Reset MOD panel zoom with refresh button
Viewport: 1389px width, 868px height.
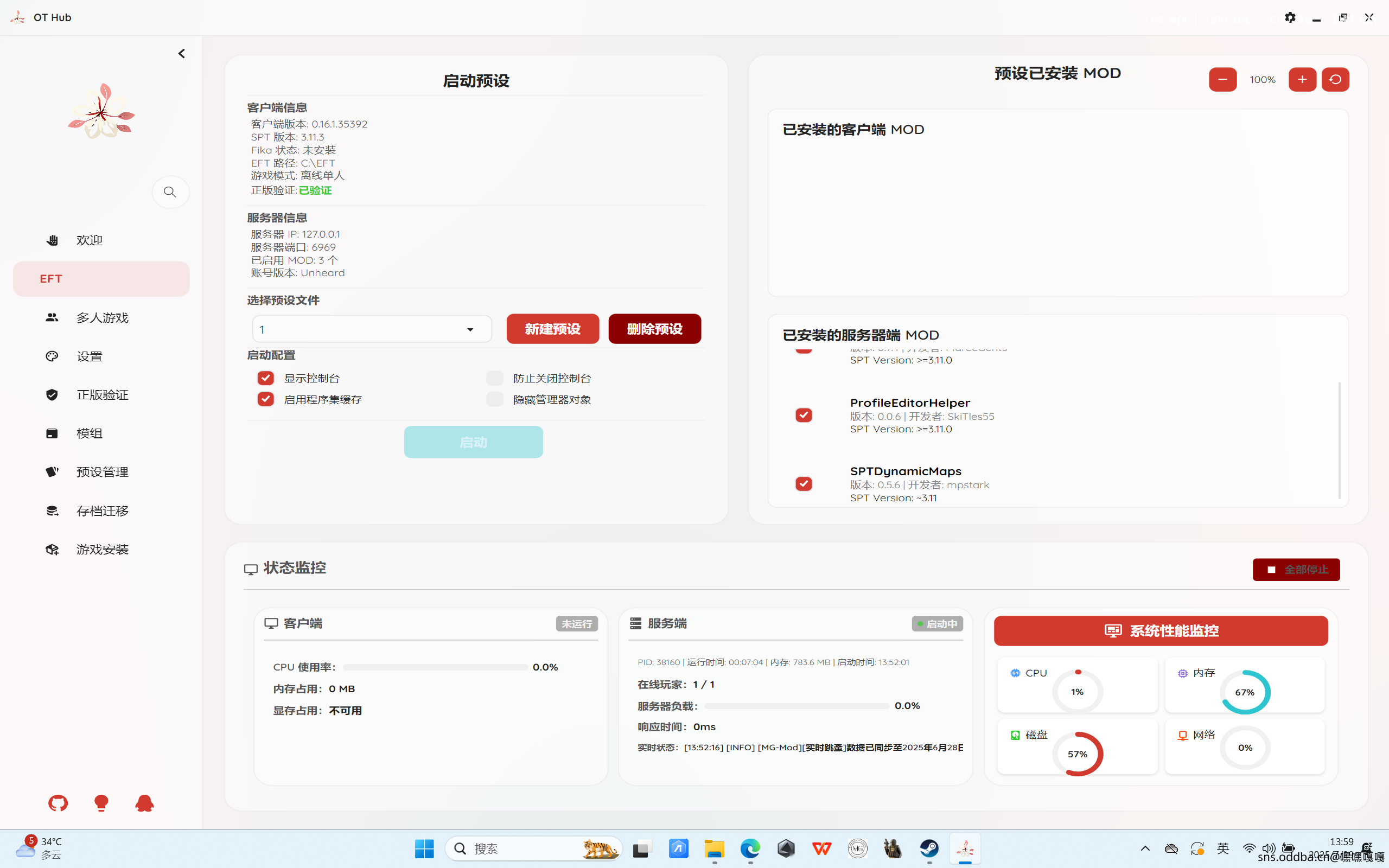[1335, 79]
